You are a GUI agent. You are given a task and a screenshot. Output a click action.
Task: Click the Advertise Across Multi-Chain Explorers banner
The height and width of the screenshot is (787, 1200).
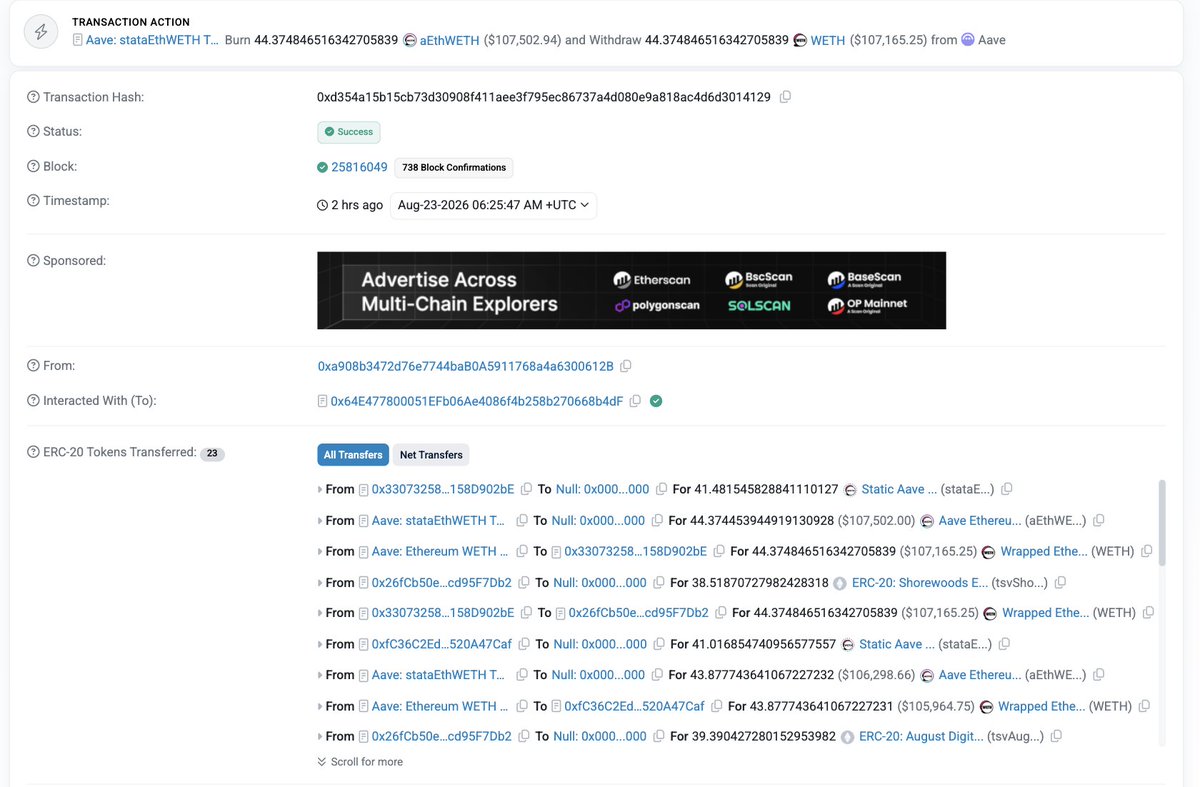coord(631,290)
